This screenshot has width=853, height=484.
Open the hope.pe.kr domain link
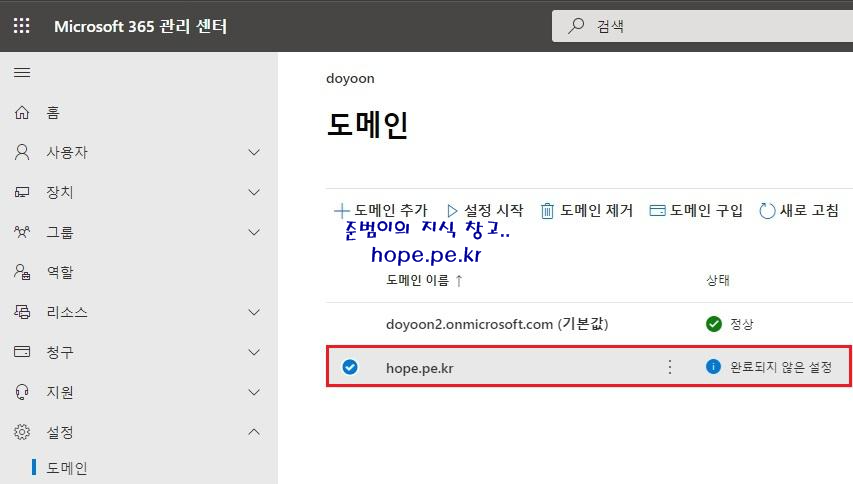pos(419,368)
